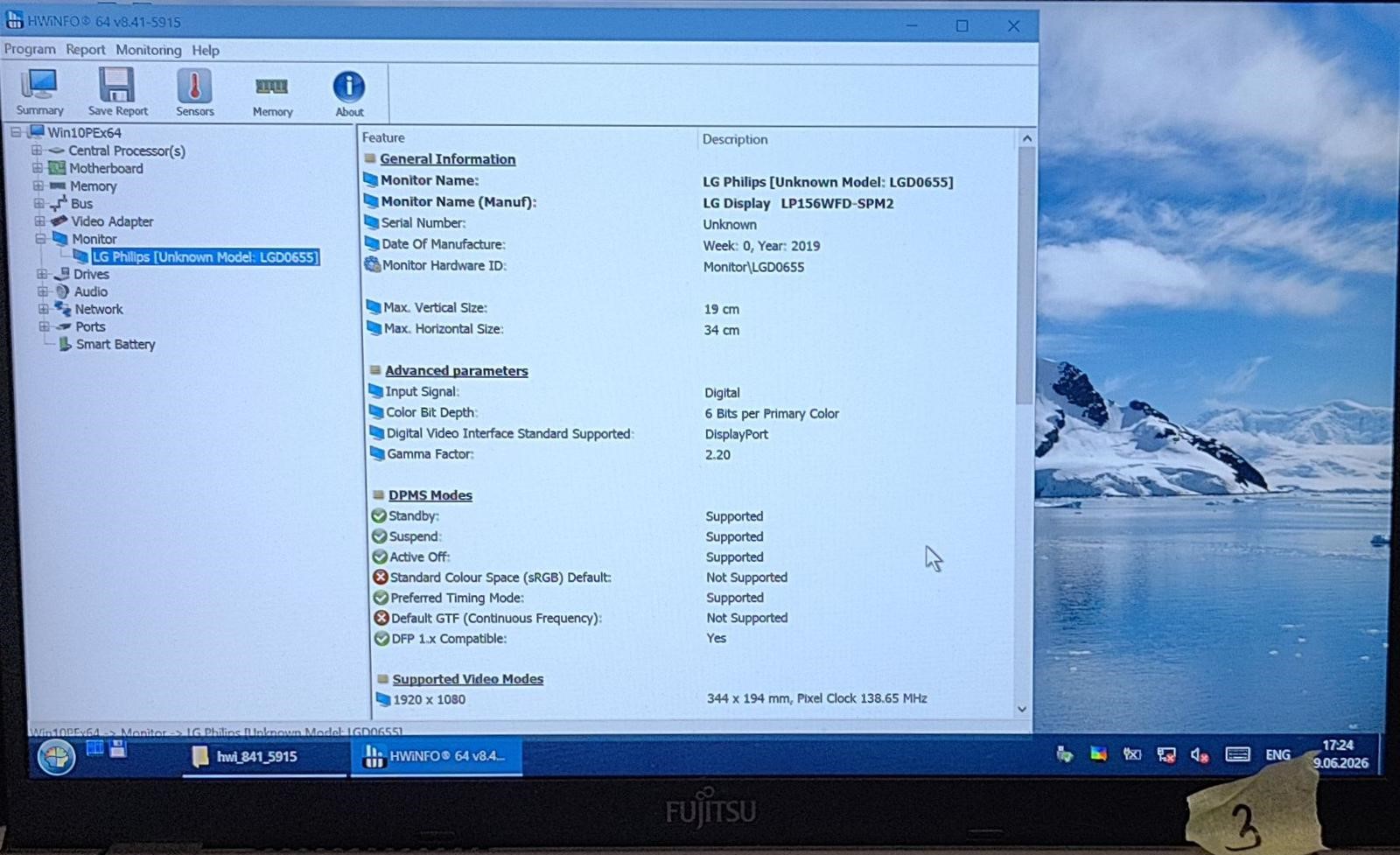The height and width of the screenshot is (855, 1400).
Task: Click the Save Report floppy icon
Action: pyautogui.click(x=117, y=92)
